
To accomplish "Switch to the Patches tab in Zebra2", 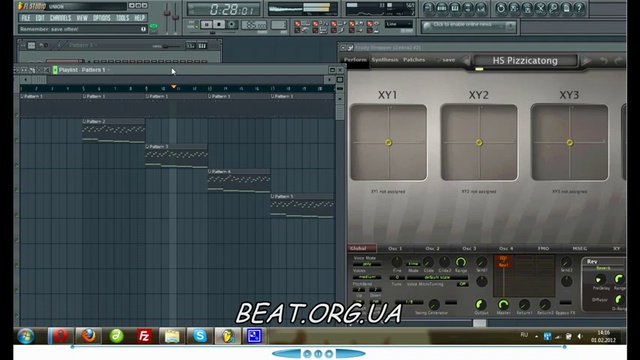I will (414, 60).
